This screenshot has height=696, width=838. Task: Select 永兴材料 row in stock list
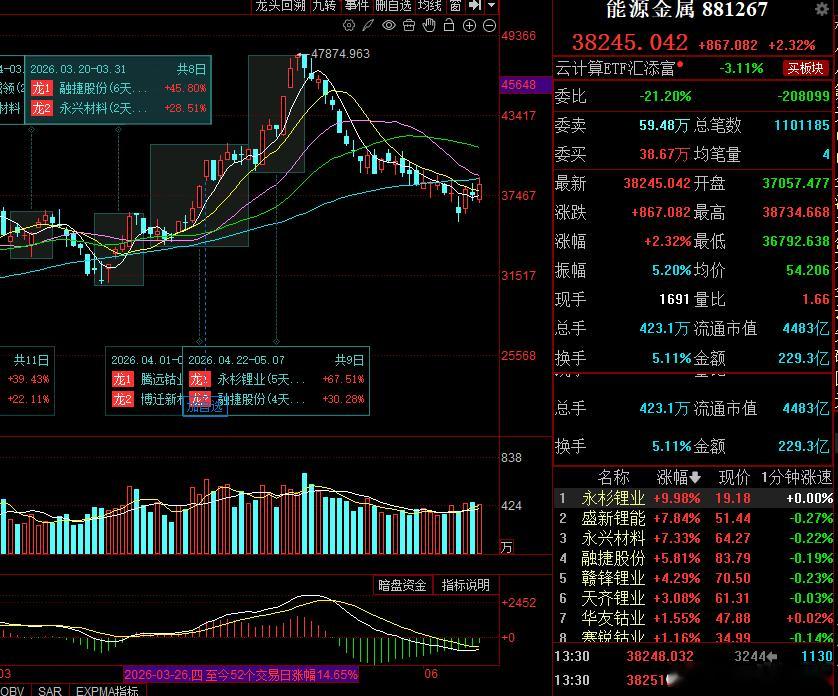coord(694,538)
